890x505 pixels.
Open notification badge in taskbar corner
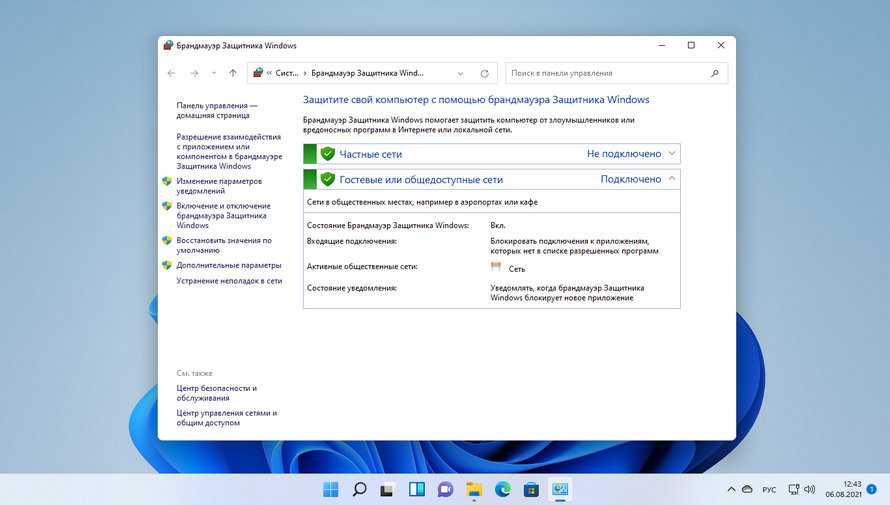pyautogui.click(x=872, y=489)
